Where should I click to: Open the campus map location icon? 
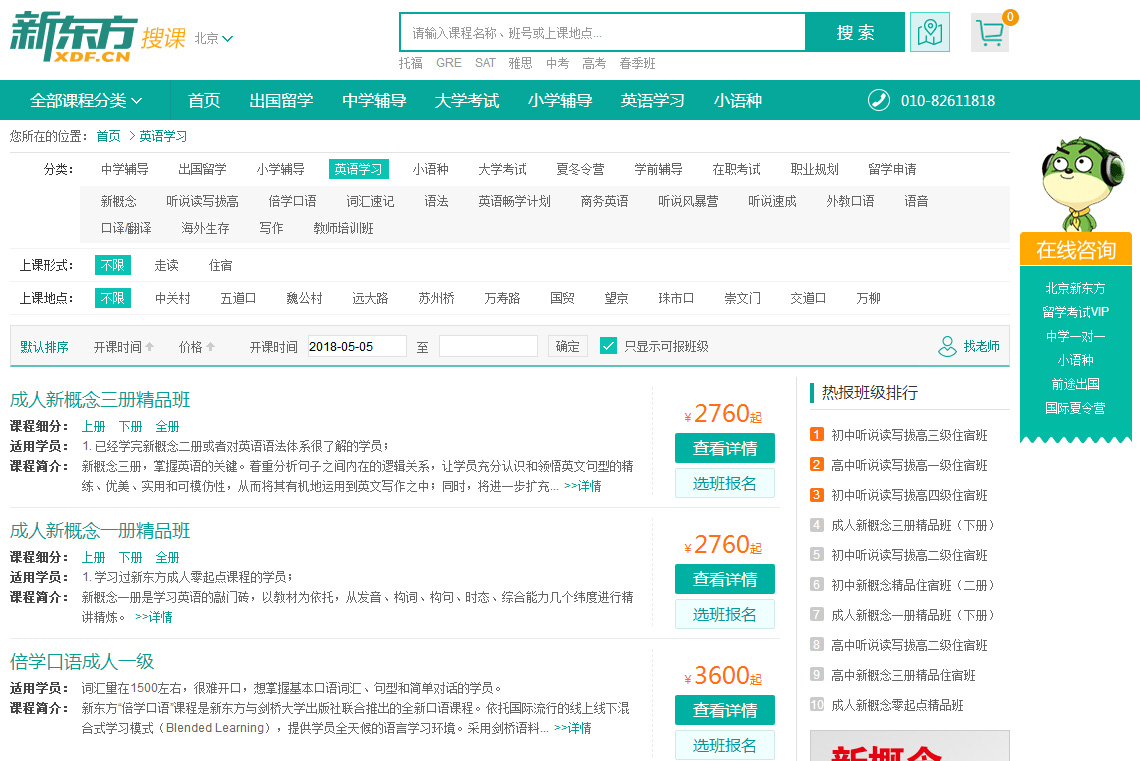929,32
